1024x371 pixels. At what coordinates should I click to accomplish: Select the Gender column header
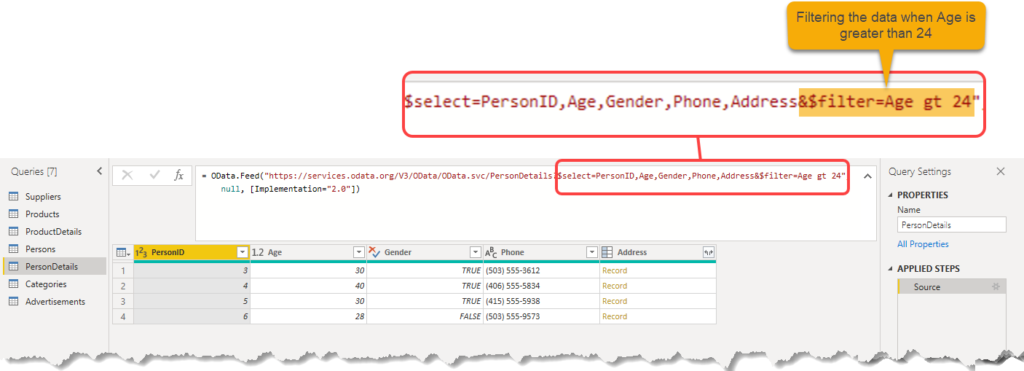424,252
